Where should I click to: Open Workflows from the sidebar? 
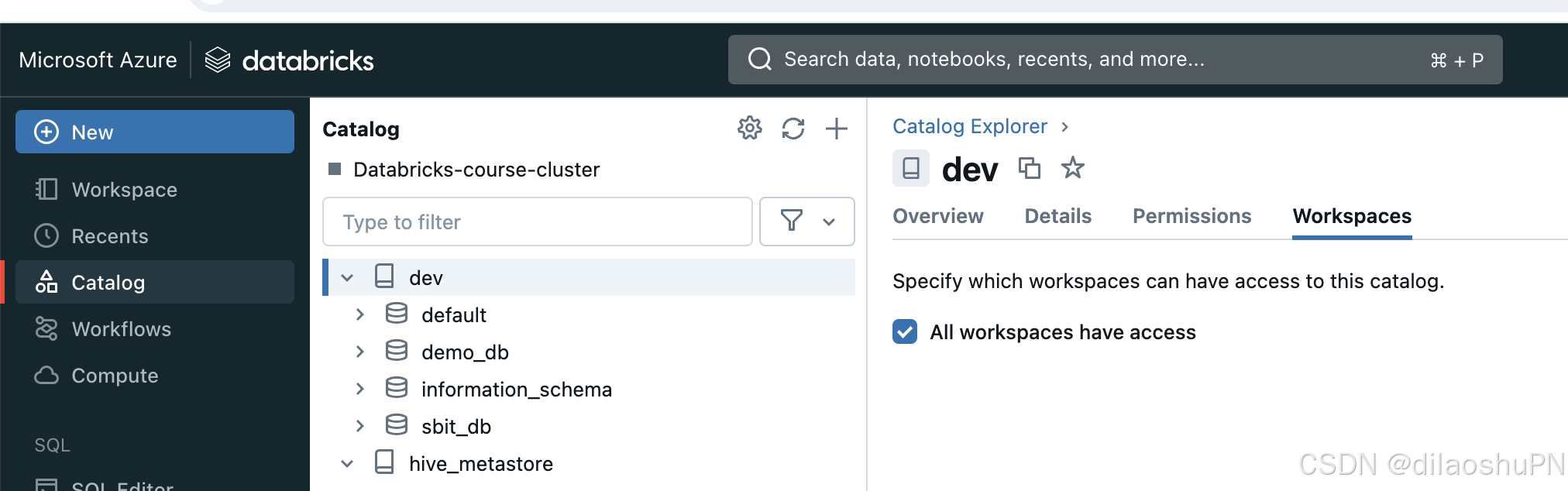tap(121, 329)
